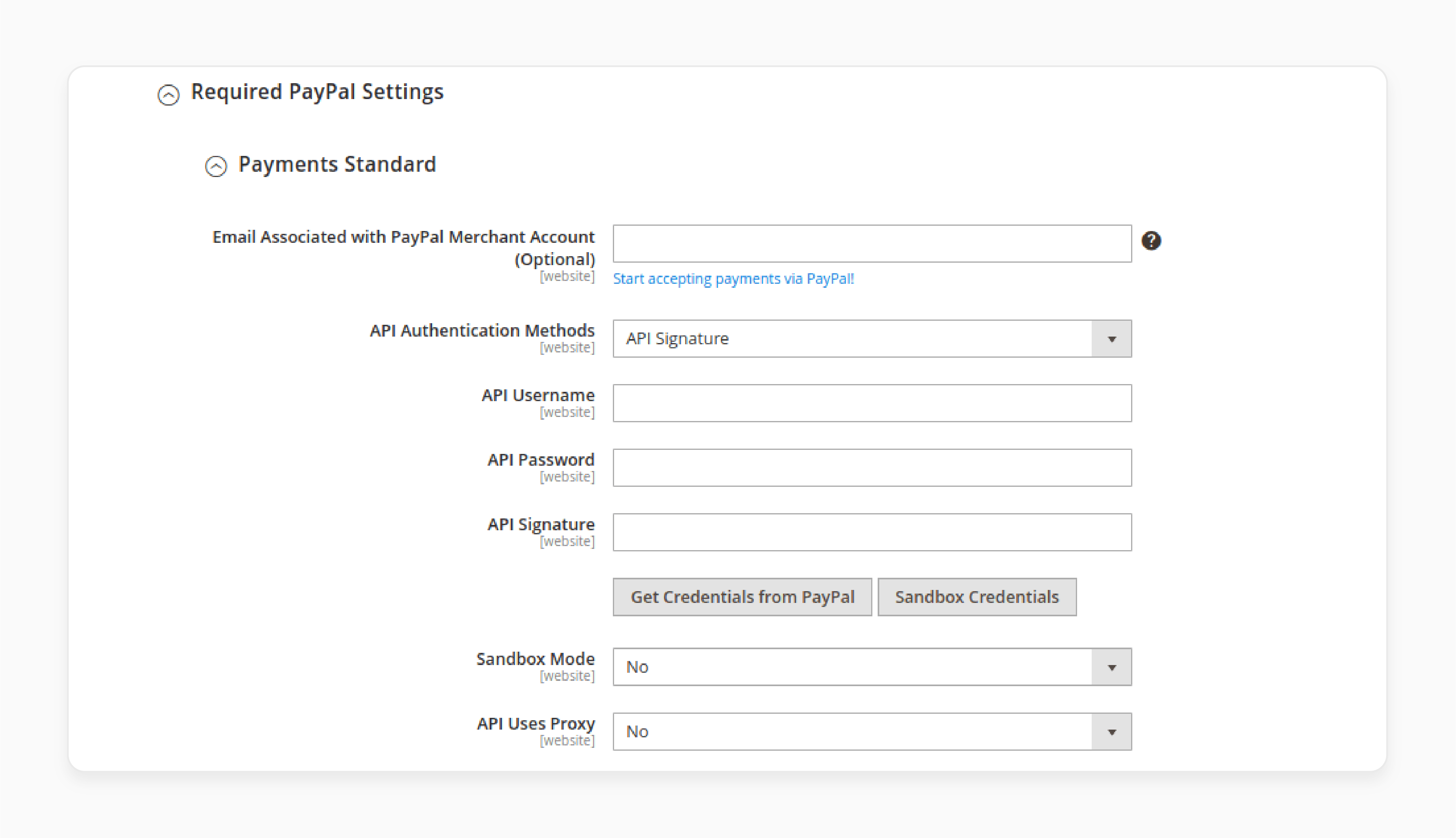Click into the API Username field
This screenshot has height=838, width=1456.
[872, 403]
